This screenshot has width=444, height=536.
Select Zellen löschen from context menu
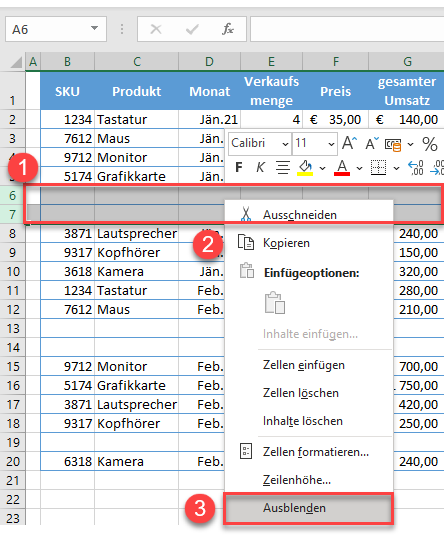click(x=309, y=393)
